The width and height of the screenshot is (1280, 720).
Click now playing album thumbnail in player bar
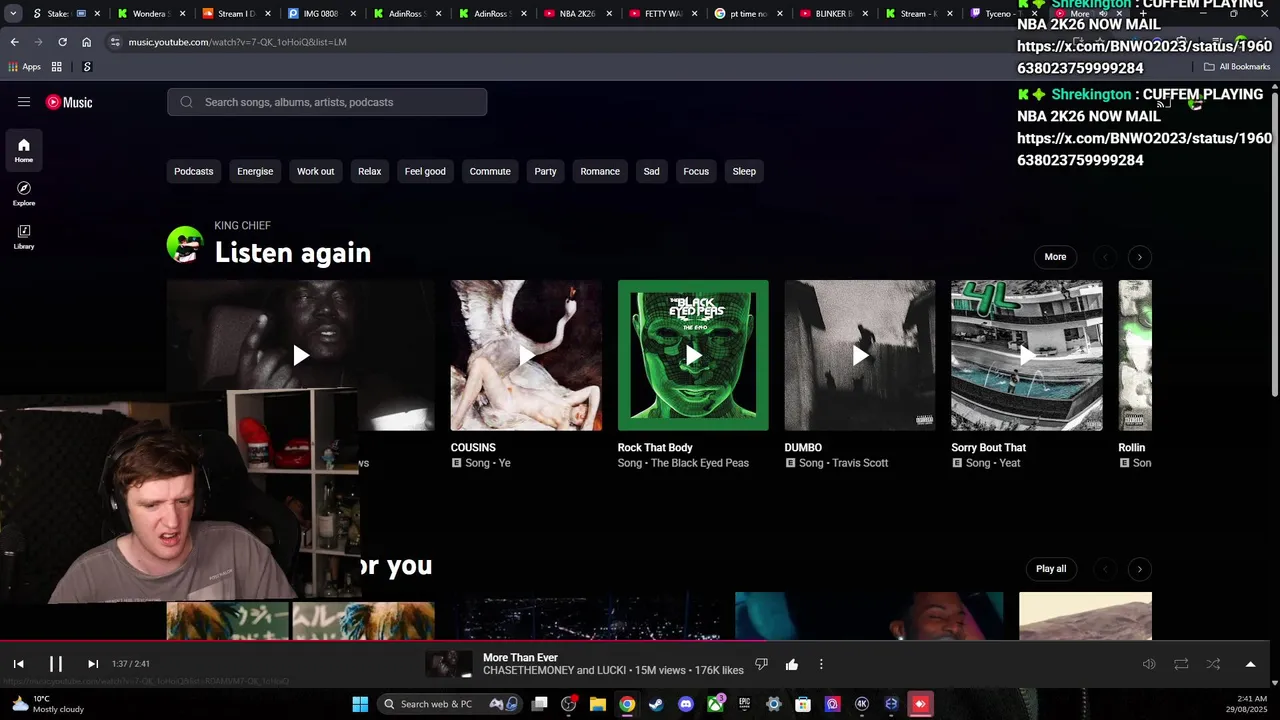pos(449,664)
